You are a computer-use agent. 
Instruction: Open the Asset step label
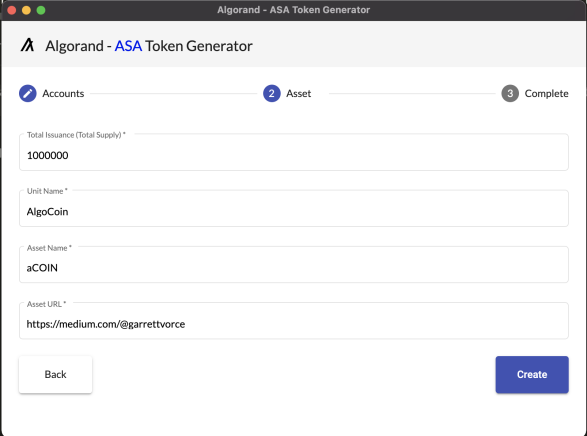pos(298,93)
